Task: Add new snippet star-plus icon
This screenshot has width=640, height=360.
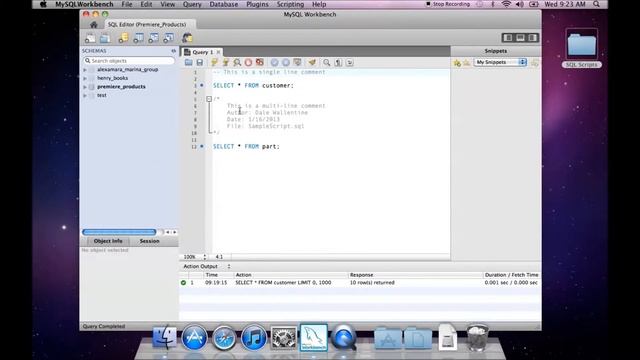Action: pos(457,63)
